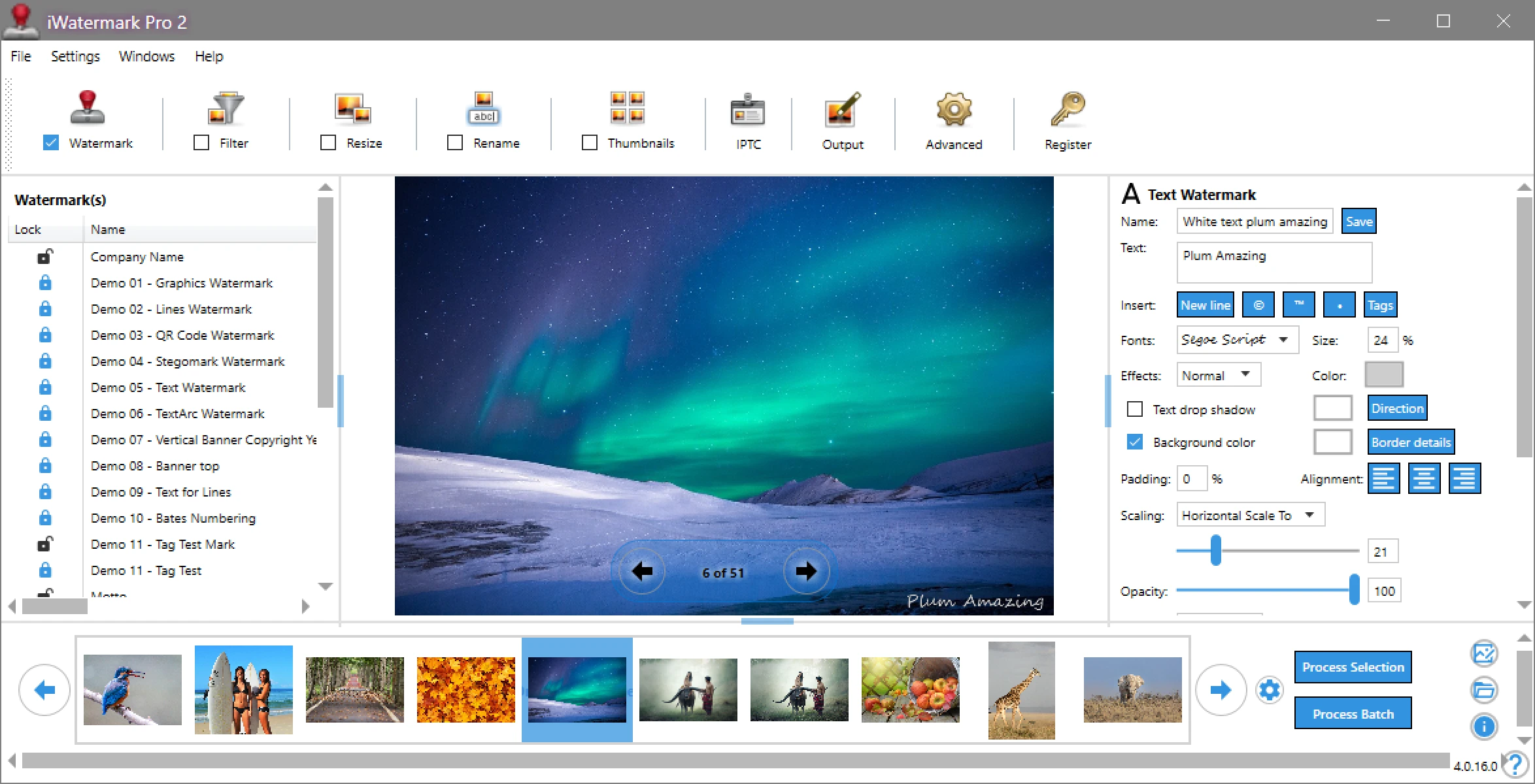This screenshot has width=1535, height=784.
Task: Open the Effects dropdown showing Normal
Action: (x=1218, y=375)
